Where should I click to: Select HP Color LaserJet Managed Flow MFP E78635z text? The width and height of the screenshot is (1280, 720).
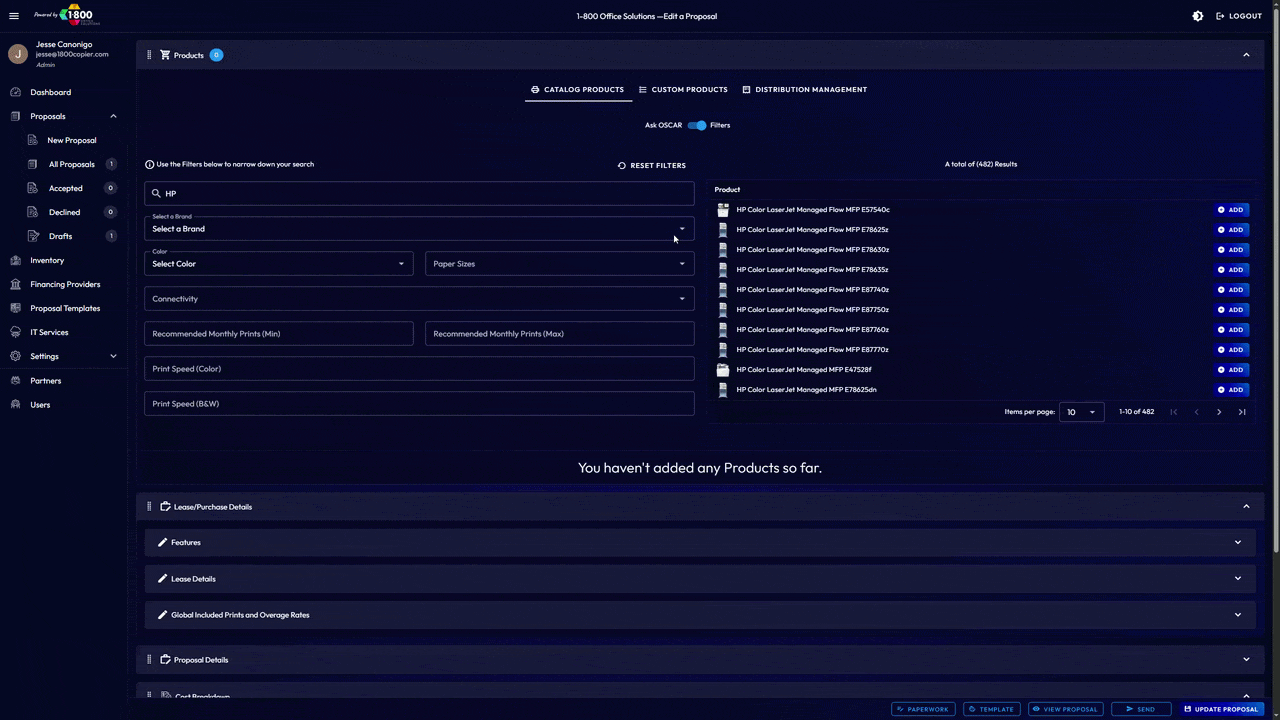812,270
